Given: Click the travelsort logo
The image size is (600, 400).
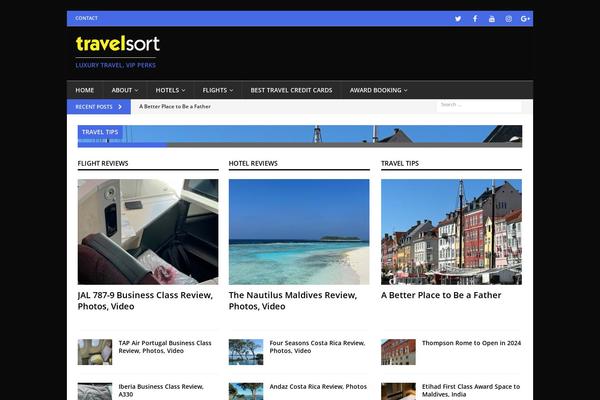Looking at the screenshot, I should coord(117,44).
